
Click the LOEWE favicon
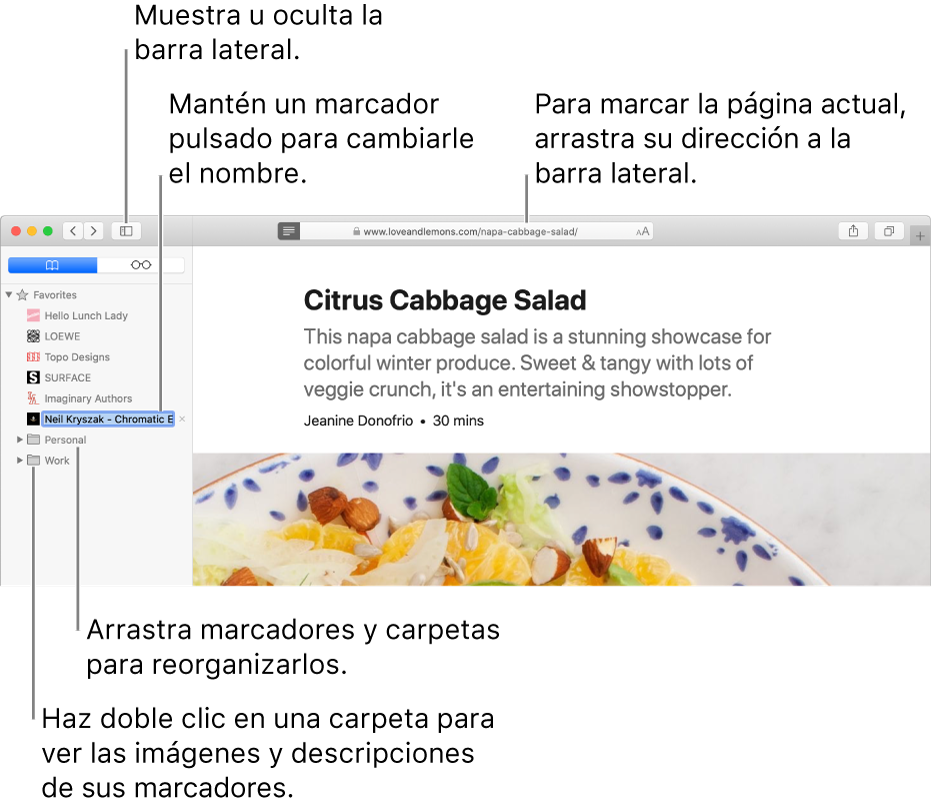[x=33, y=336]
